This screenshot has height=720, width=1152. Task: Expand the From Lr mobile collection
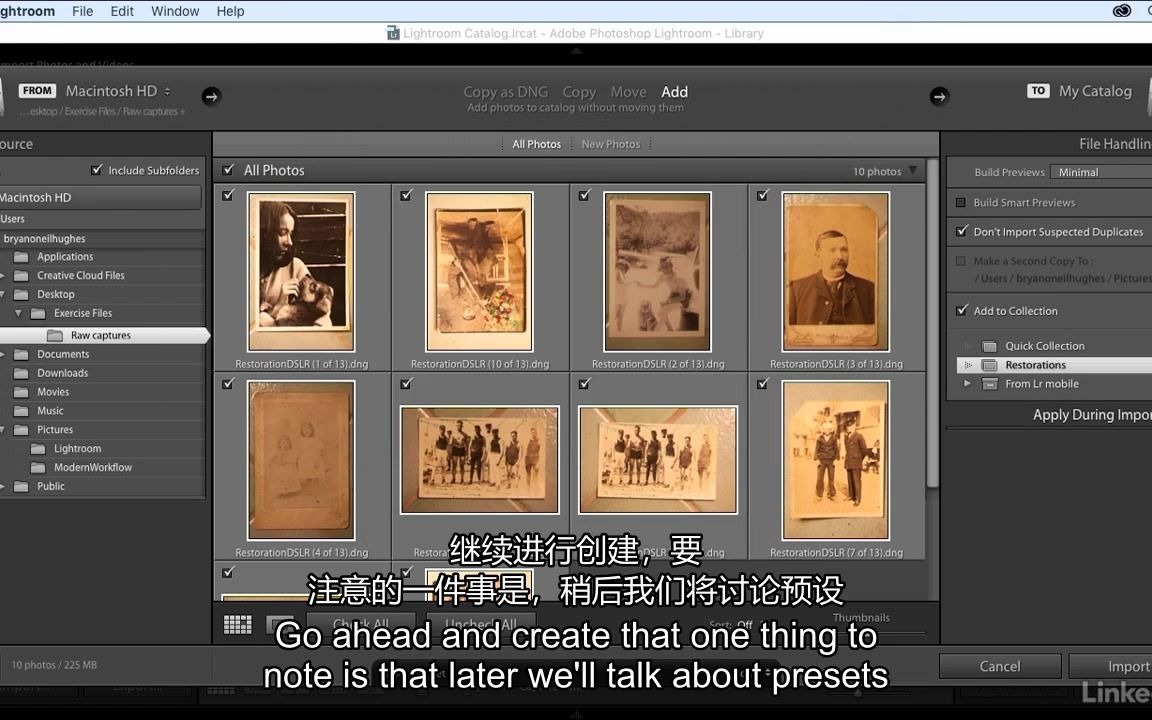967,383
